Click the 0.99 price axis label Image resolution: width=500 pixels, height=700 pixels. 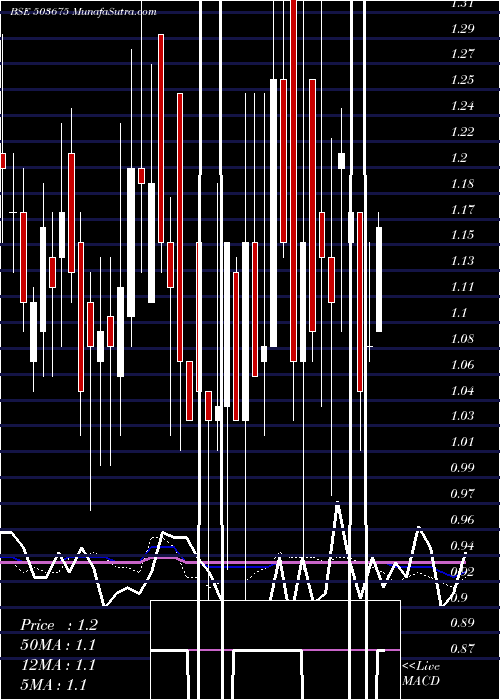coord(462,468)
